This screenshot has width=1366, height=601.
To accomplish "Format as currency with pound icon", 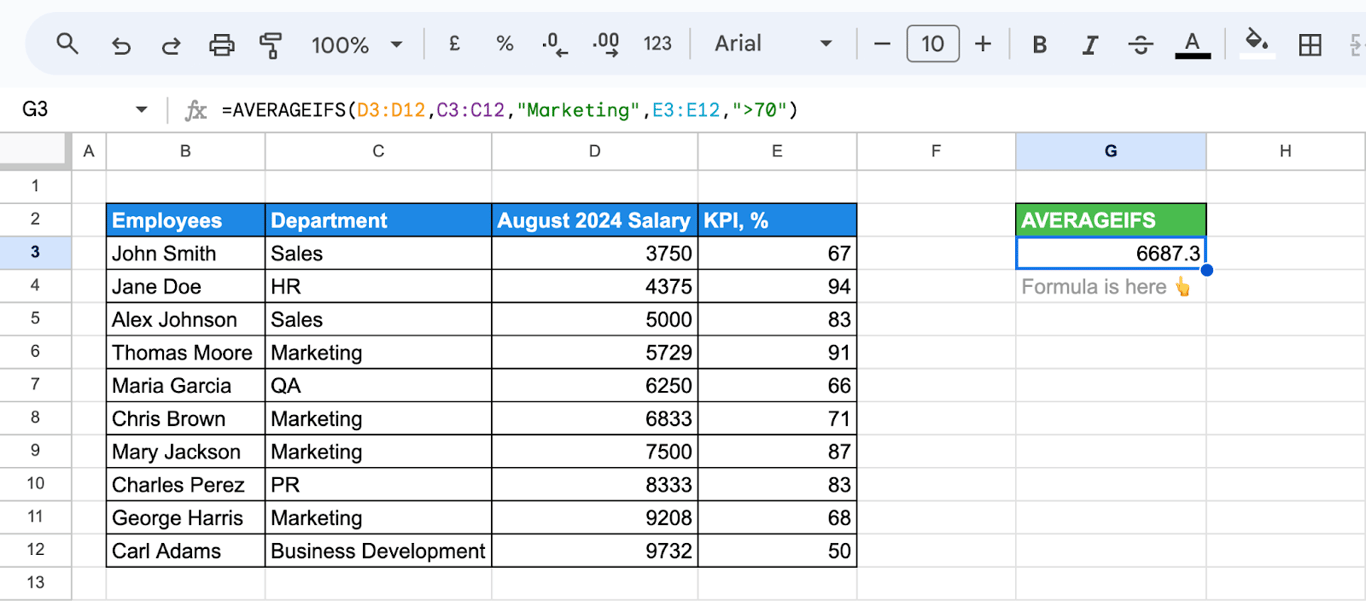I will (x=454, y=44).
